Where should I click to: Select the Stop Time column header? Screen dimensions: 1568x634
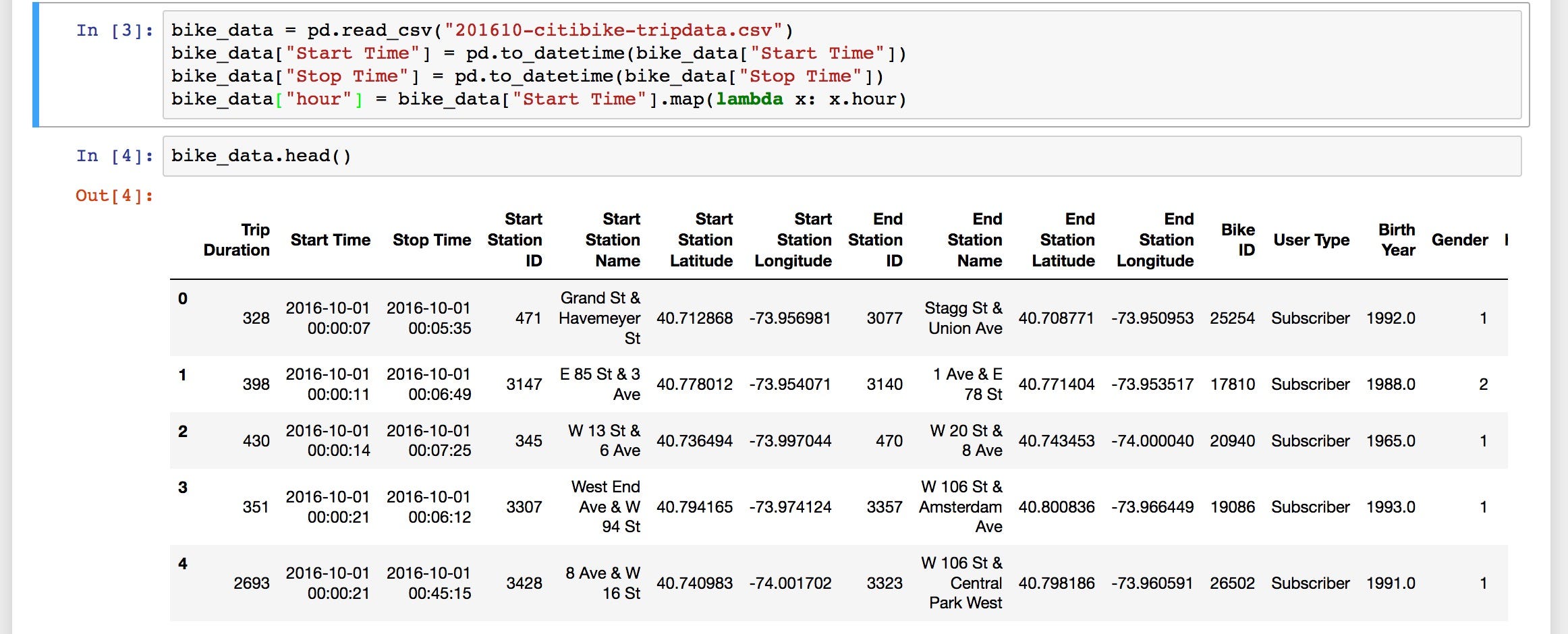click(432, 240)
